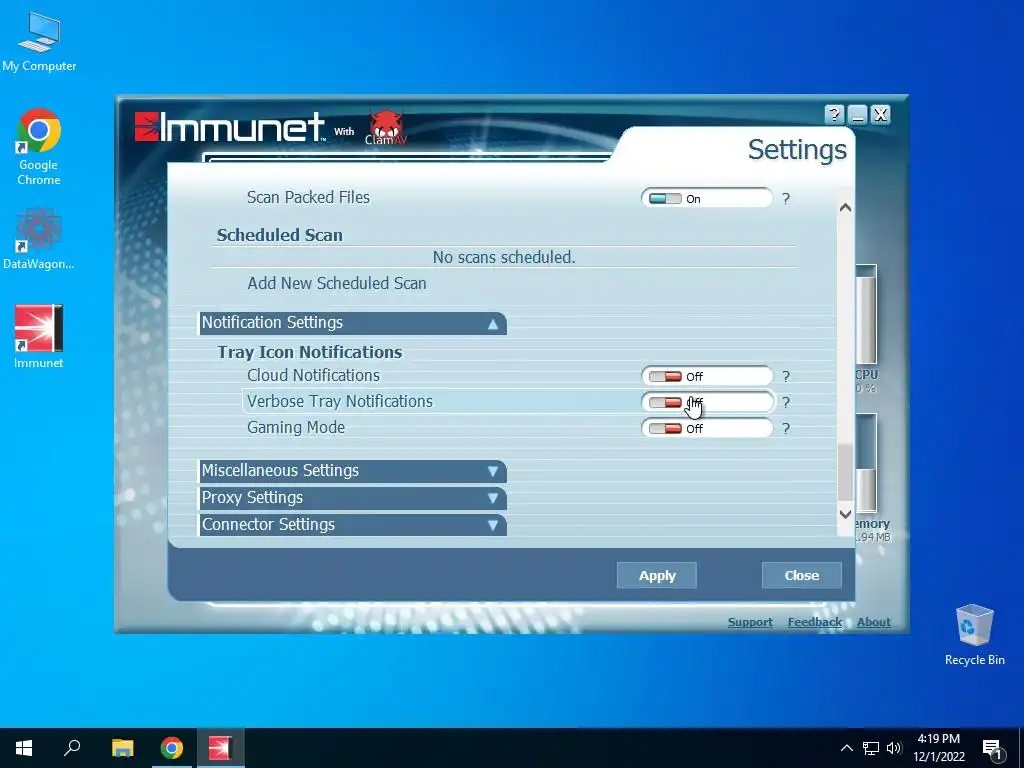Expand the Proxy Settings section
1024x768 pixels.
pyautogui.click(x=353, y=498)
